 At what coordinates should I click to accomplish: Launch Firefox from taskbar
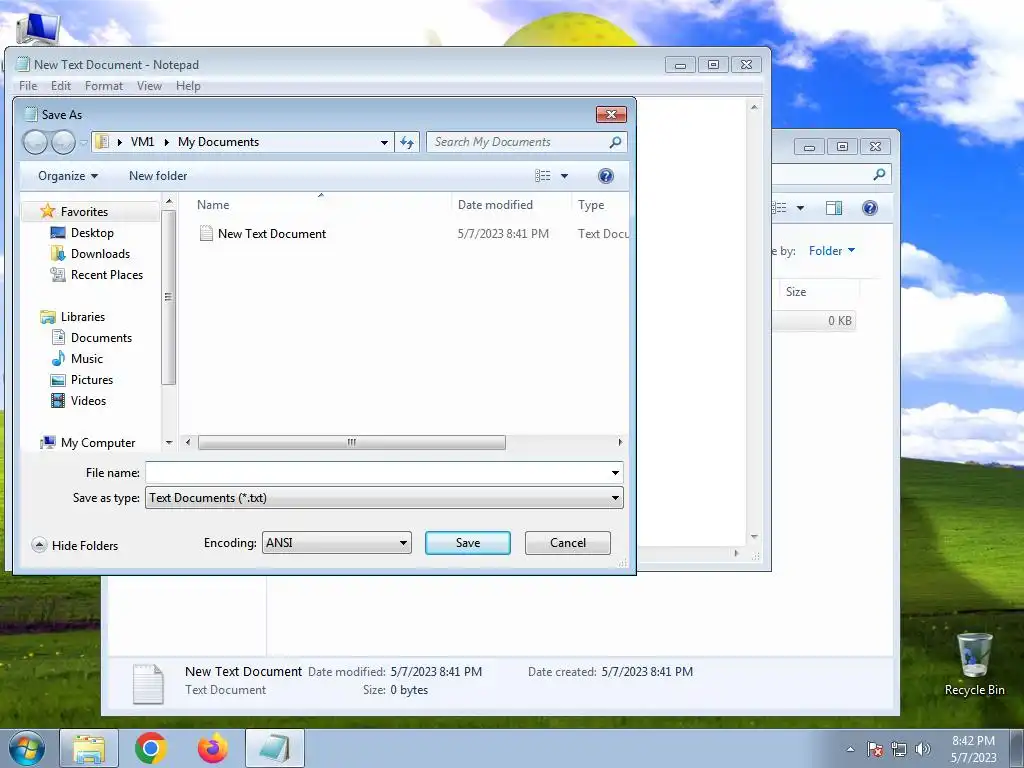click(213, 748)
